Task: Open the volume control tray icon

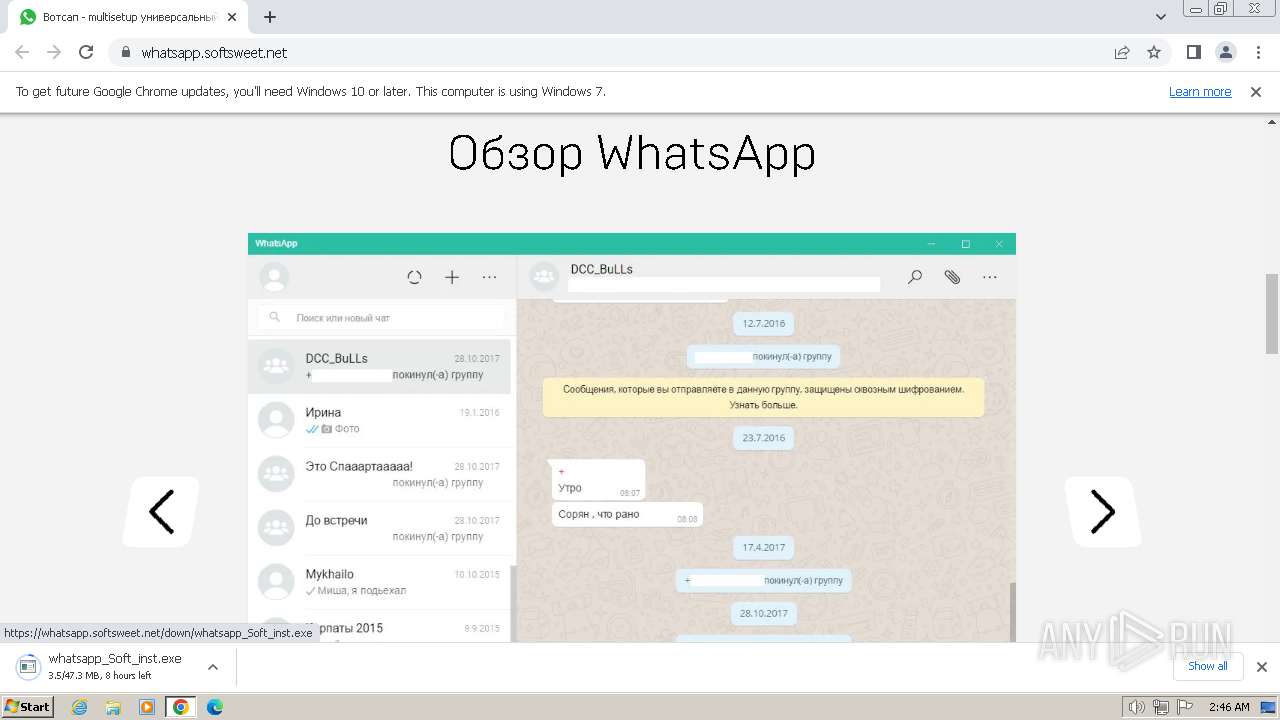Action: point(1136,707)
